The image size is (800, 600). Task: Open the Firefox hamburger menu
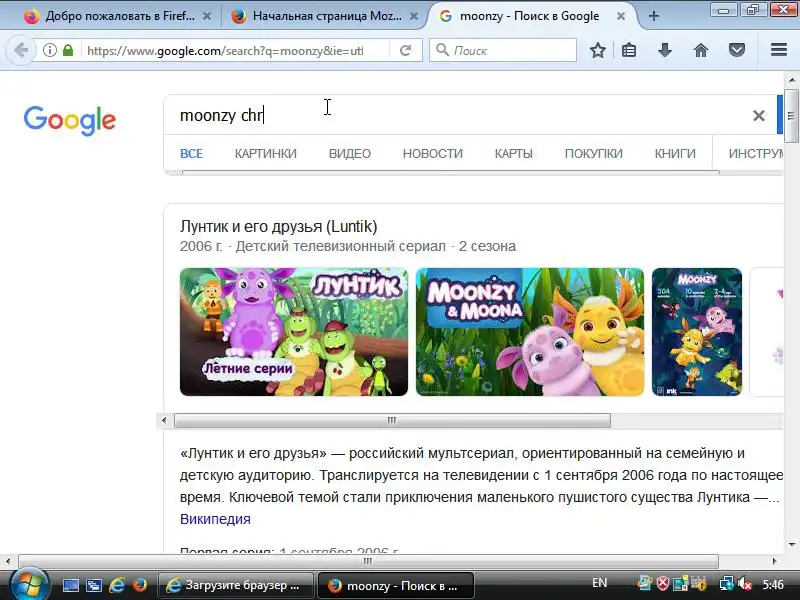point(779,49)
